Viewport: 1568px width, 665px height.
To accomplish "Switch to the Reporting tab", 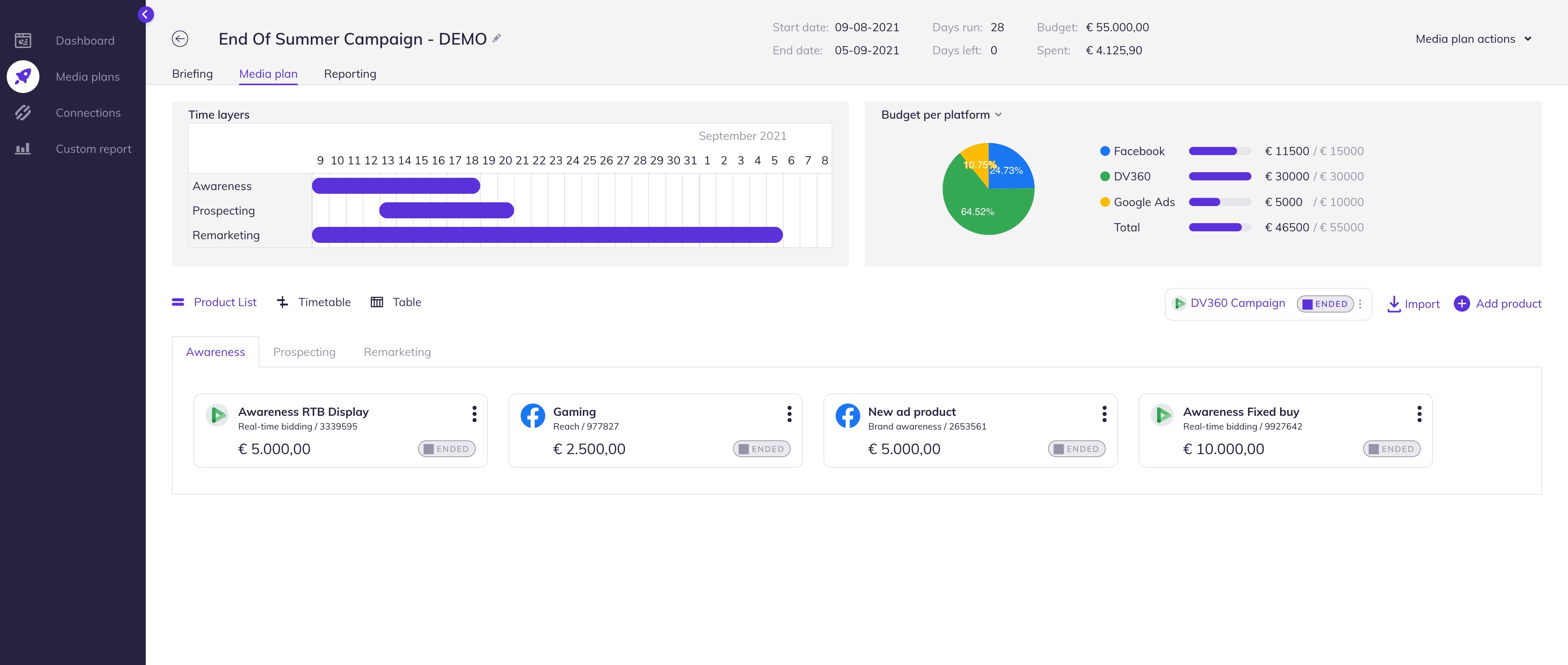I will (x=350, y=74).
